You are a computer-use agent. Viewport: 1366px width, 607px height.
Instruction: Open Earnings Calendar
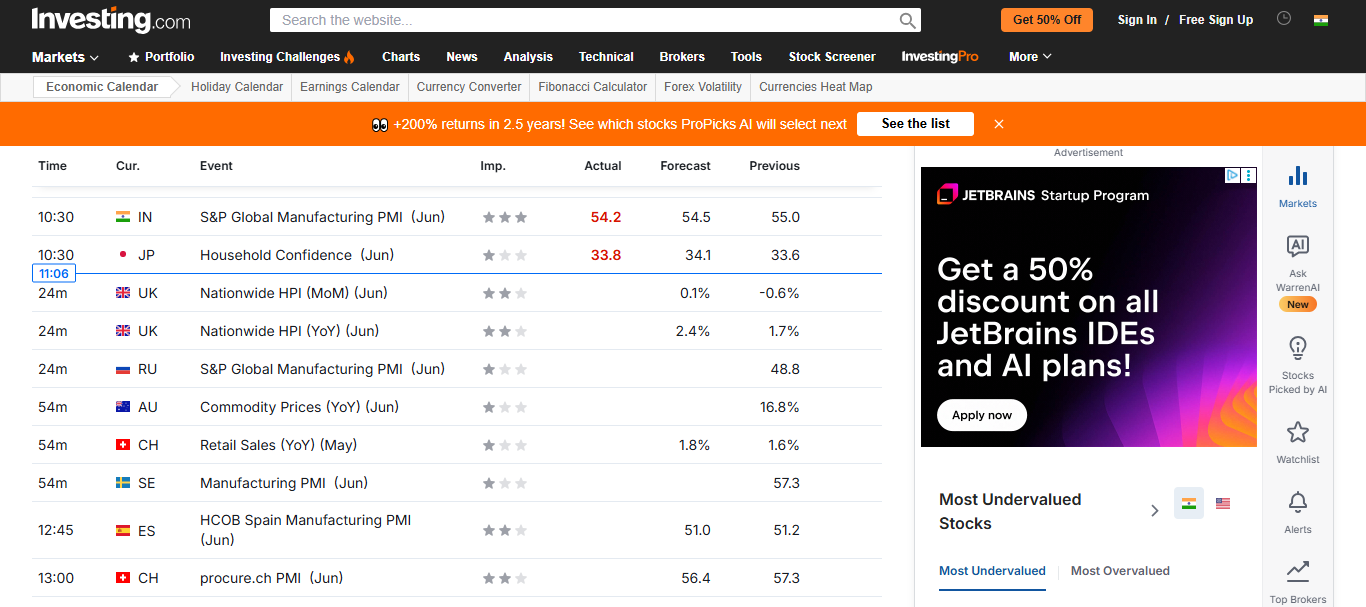(350, 87)
